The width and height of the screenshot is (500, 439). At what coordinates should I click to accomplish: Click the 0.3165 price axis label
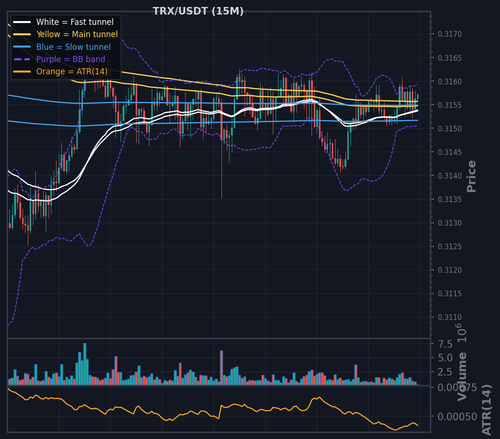(x=450, y=58)
